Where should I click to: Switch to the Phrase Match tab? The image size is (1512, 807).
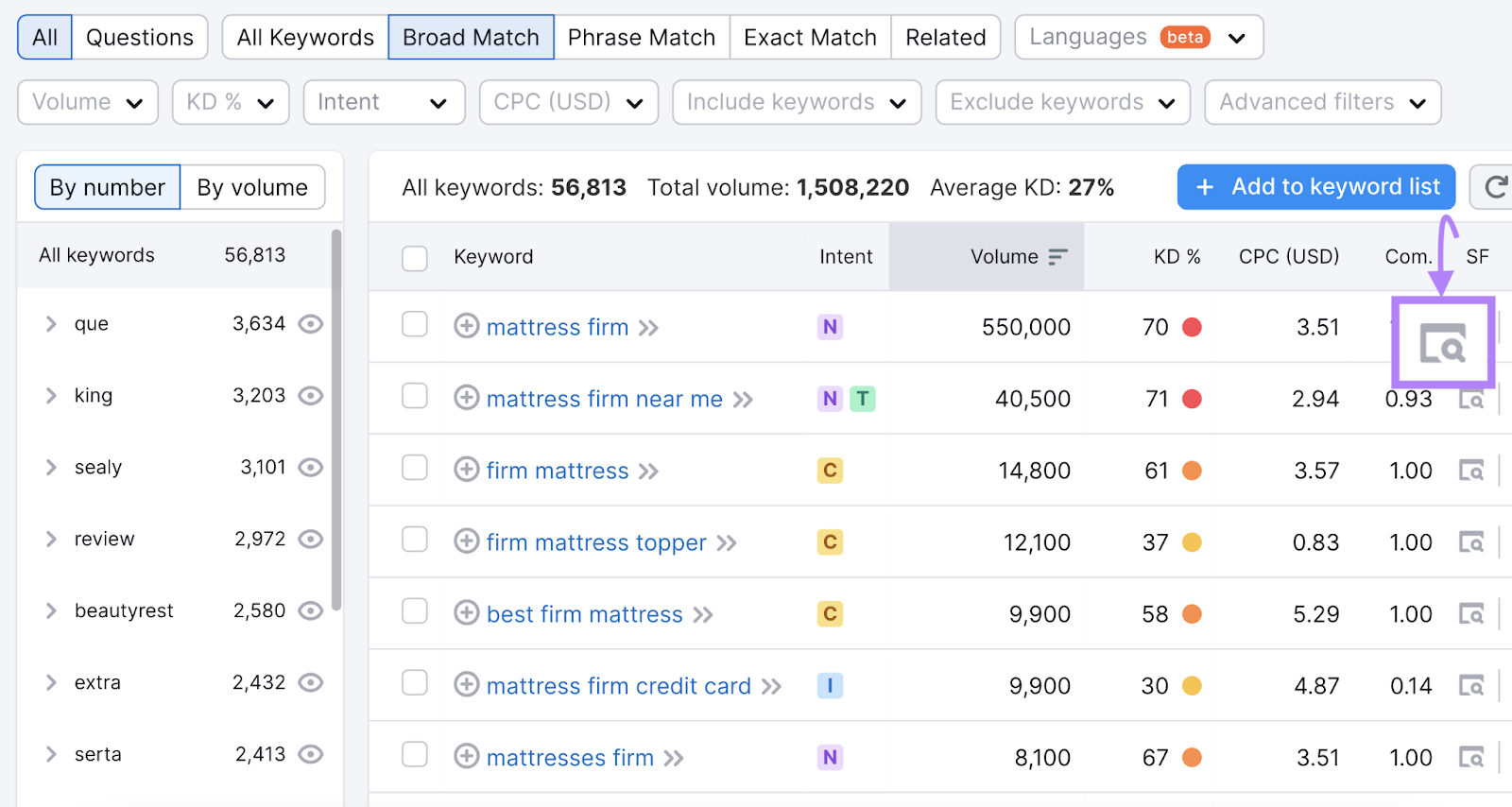click(641, 38)
